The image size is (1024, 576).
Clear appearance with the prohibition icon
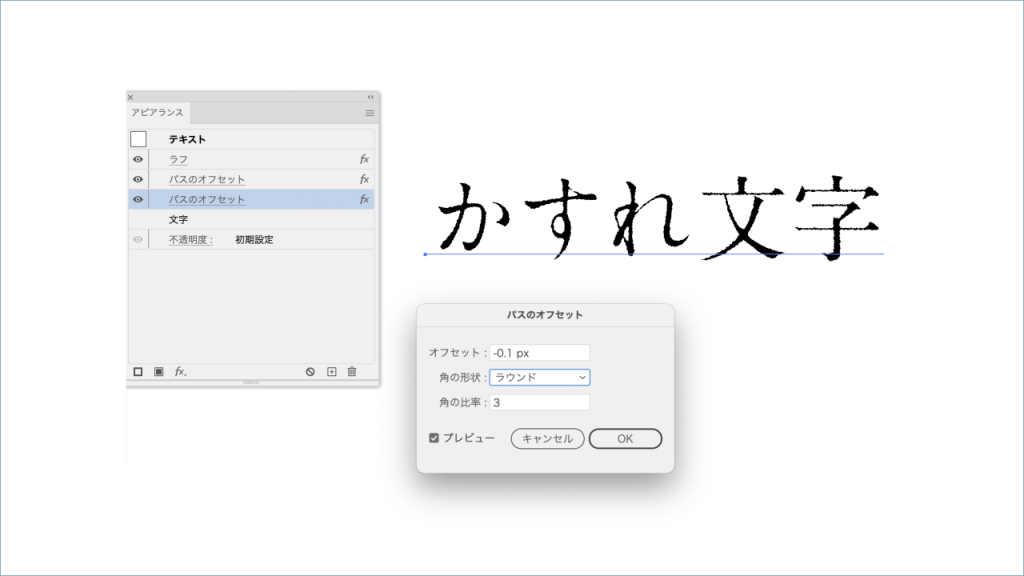(x=310, y=372)
